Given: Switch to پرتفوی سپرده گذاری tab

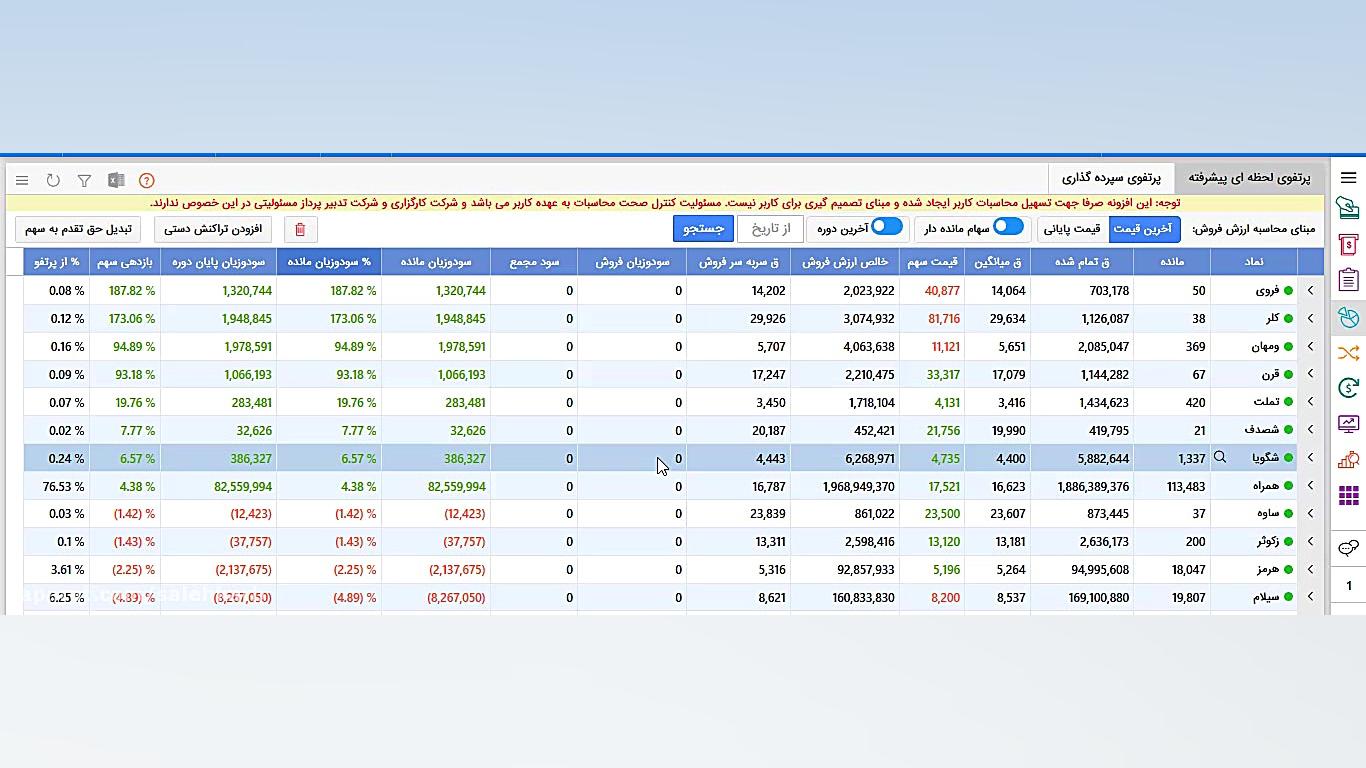Looking at the screenshot, I should pos(1111,178).
